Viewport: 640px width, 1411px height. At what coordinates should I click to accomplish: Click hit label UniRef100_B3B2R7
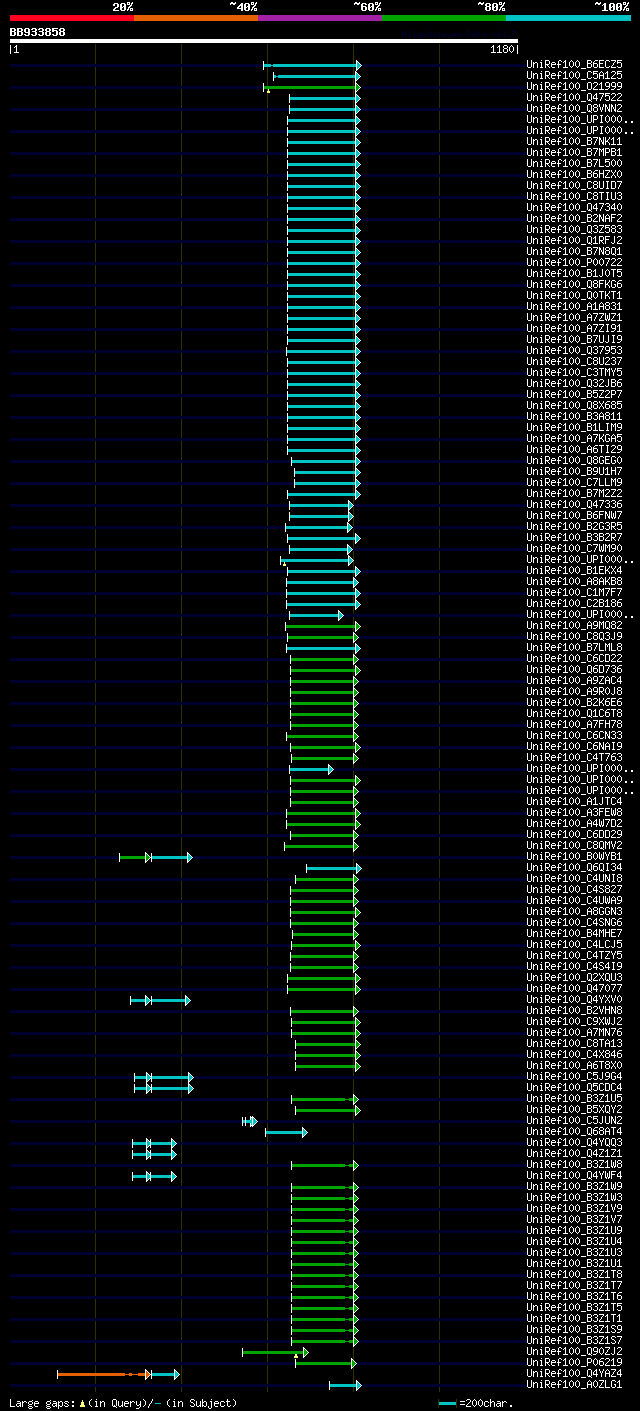[x=574, y=537]
